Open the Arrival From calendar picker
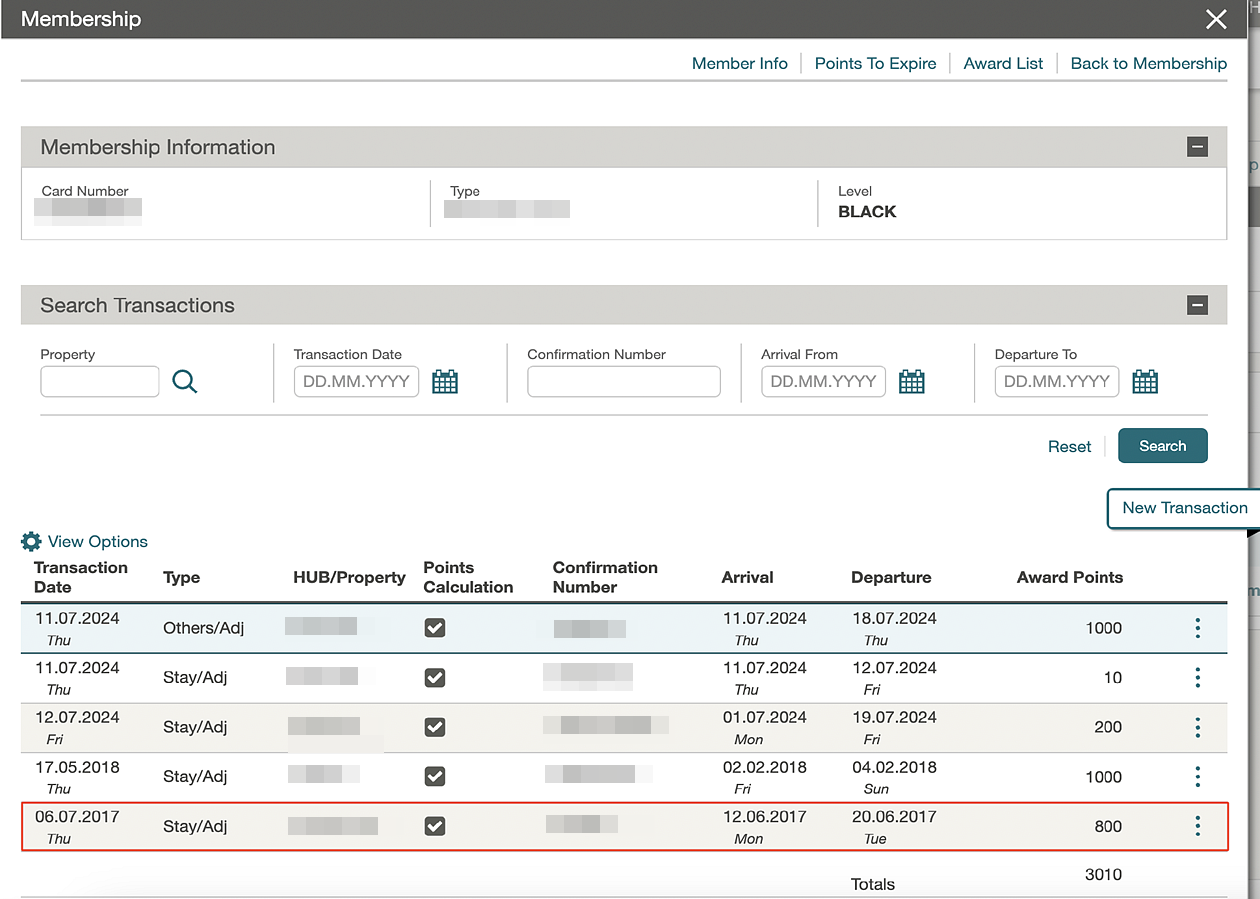The width and height of the screenshot is (1260, 899). pos(912,381)
